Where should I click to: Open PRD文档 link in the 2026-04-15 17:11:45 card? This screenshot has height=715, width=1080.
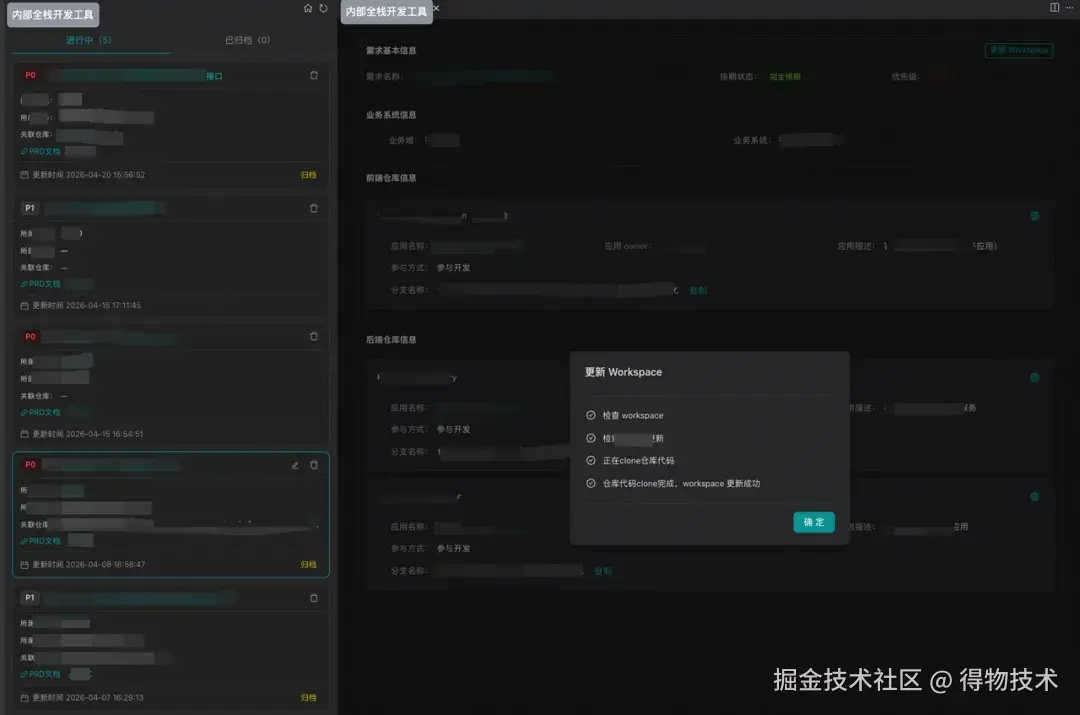[41, 284]
